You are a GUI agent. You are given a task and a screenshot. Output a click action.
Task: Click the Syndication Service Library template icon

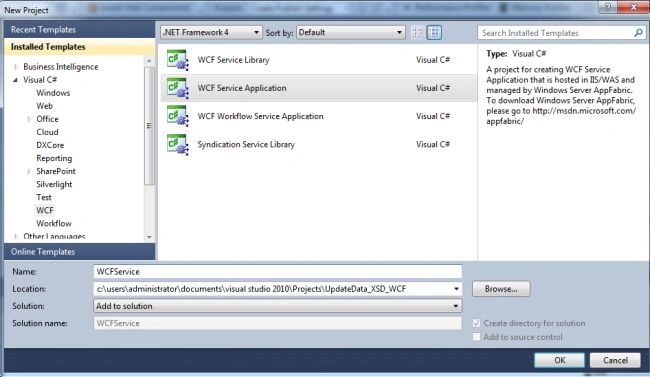click(x=178, y=145)
